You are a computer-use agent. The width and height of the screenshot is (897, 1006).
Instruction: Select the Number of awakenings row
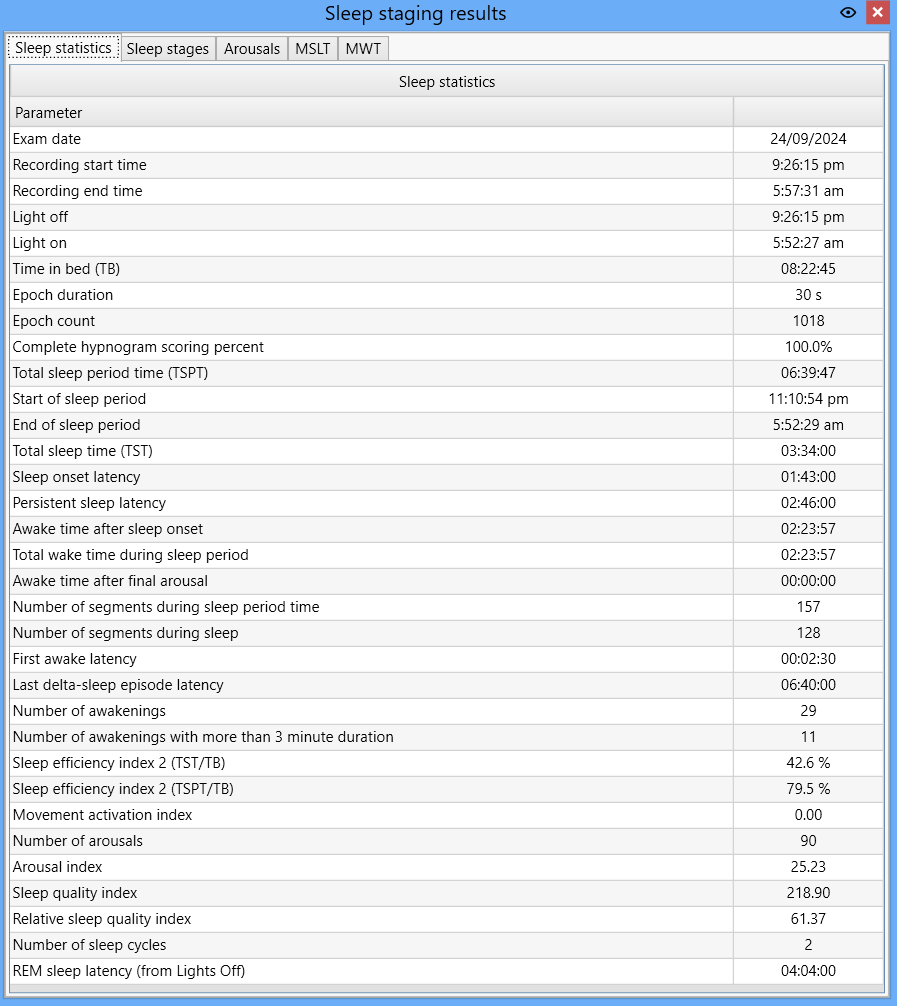[x=447, y=711]
